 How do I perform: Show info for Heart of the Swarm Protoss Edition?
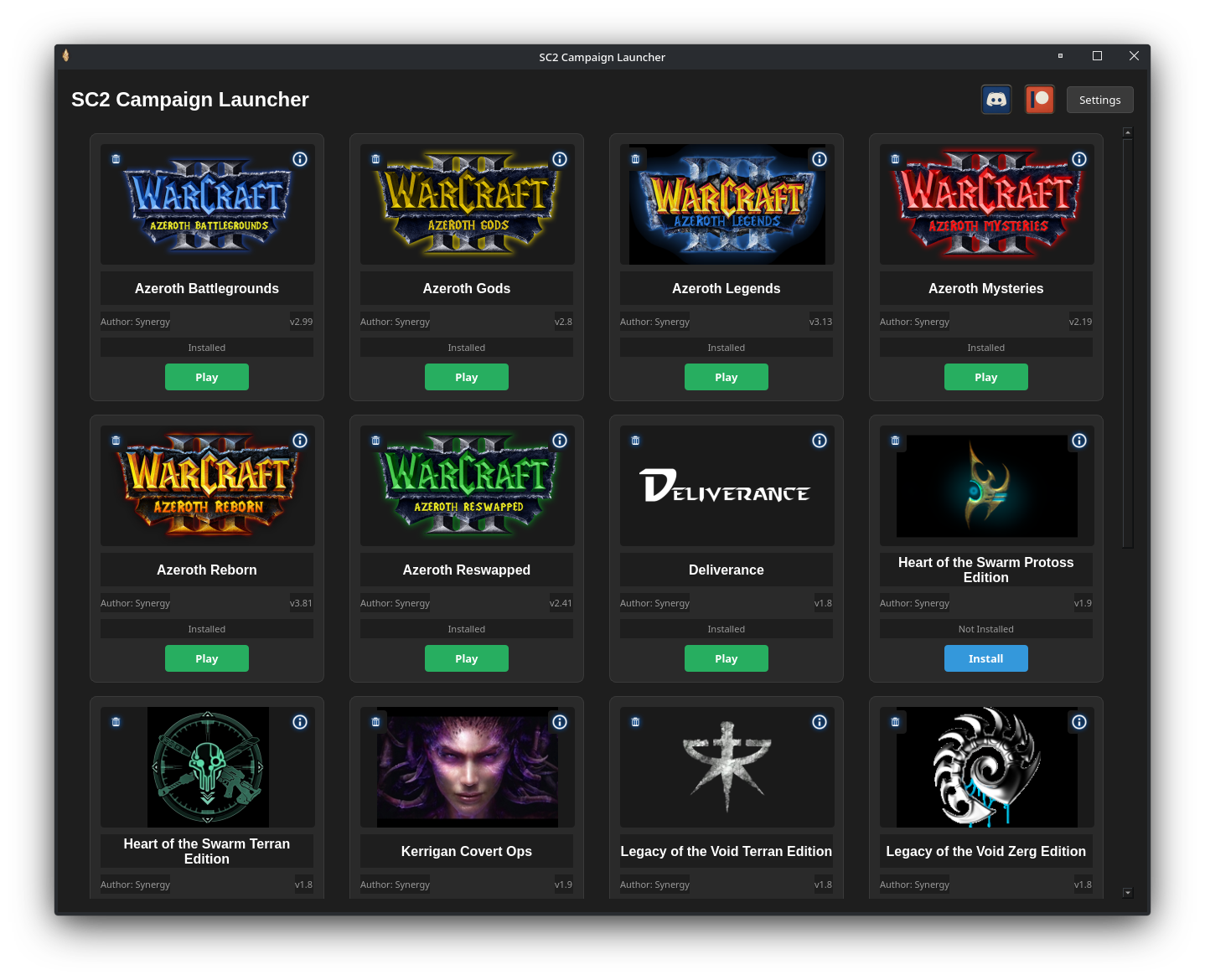1079,441
